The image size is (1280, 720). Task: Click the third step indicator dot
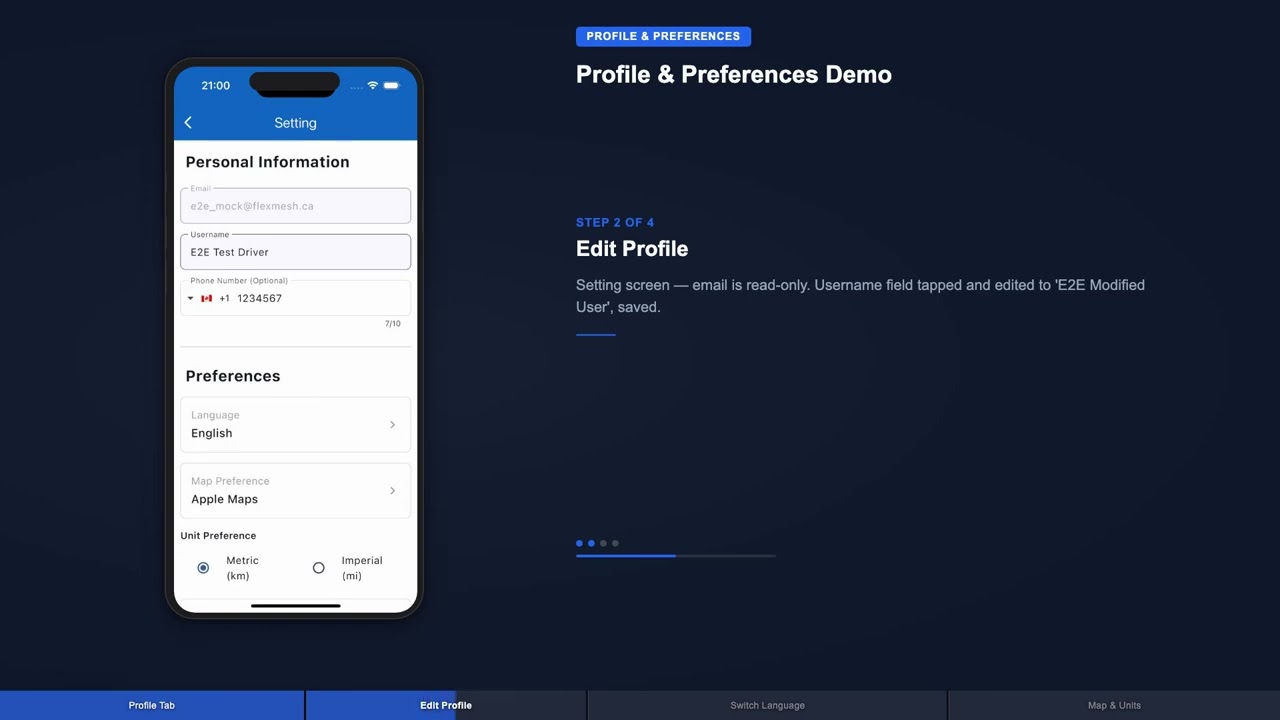tap(603, 543)
